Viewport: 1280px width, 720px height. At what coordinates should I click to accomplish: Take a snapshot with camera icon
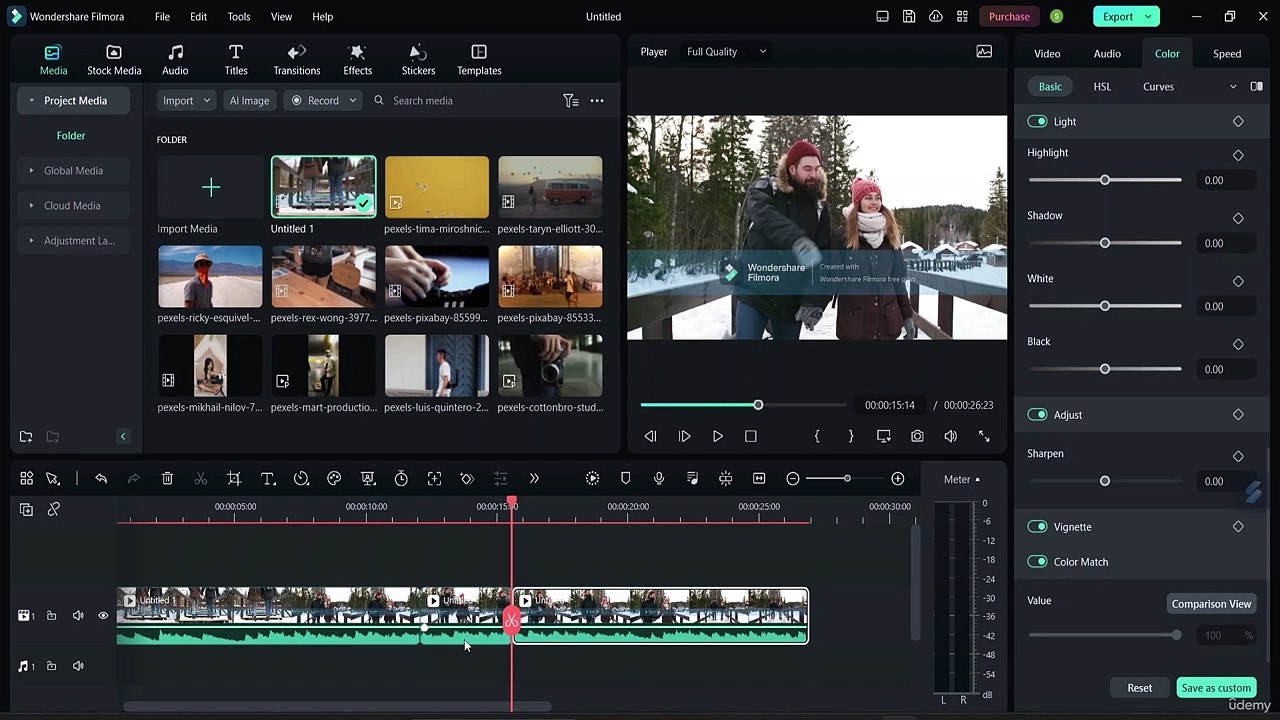point(917,436)
